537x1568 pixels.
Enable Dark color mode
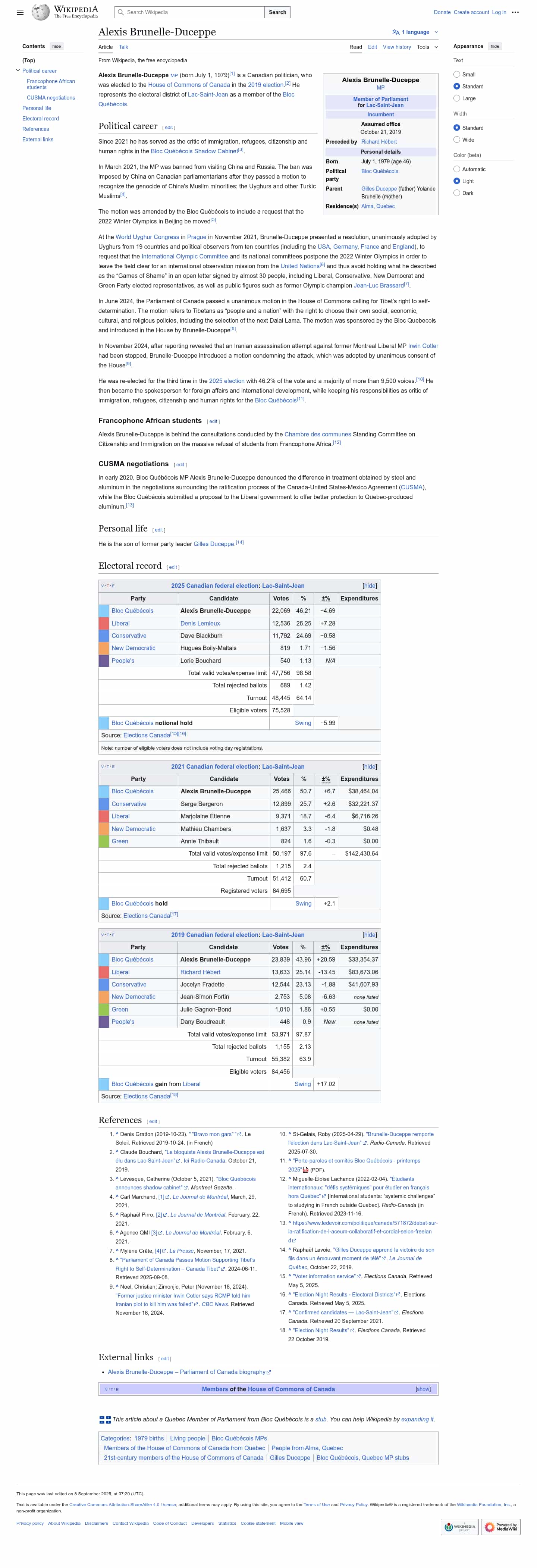[x=456, y=193]
